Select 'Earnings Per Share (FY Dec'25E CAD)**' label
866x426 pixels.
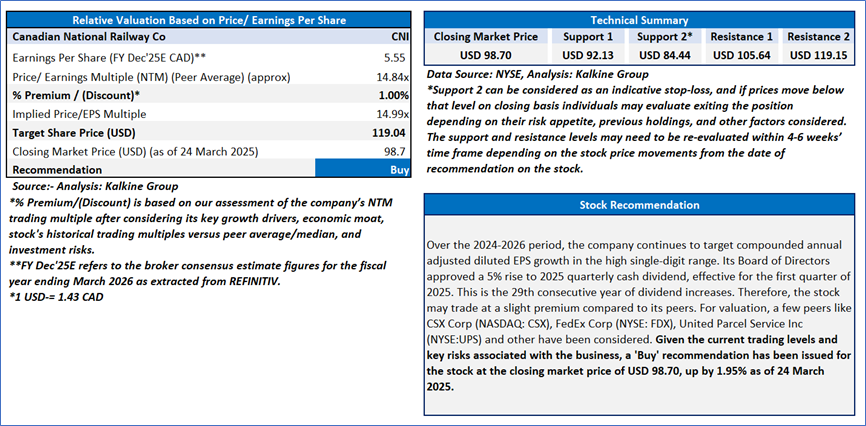pyautogui.click(x=109, y=57)
